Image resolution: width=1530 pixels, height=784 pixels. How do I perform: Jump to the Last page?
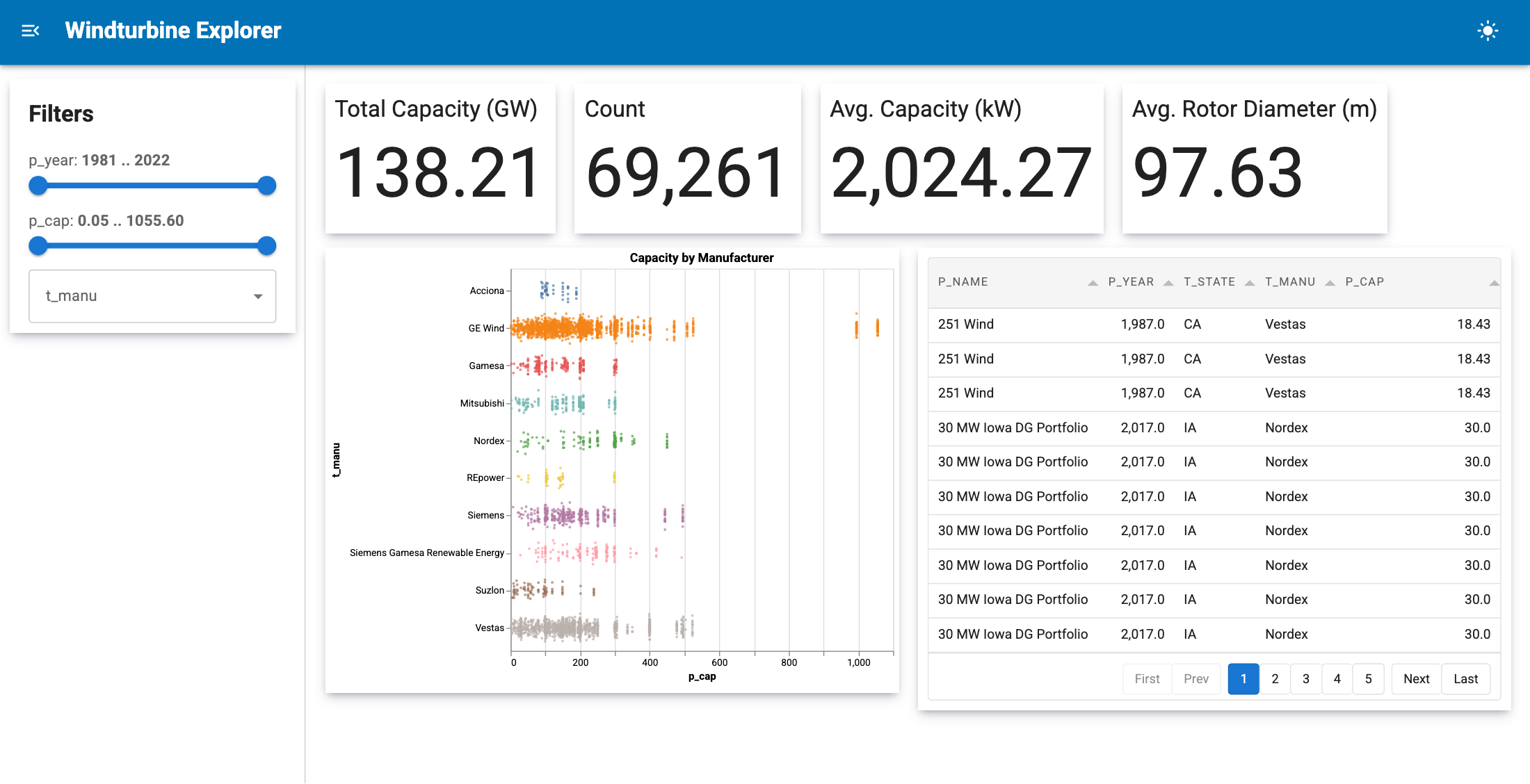tap(1466, 679)
